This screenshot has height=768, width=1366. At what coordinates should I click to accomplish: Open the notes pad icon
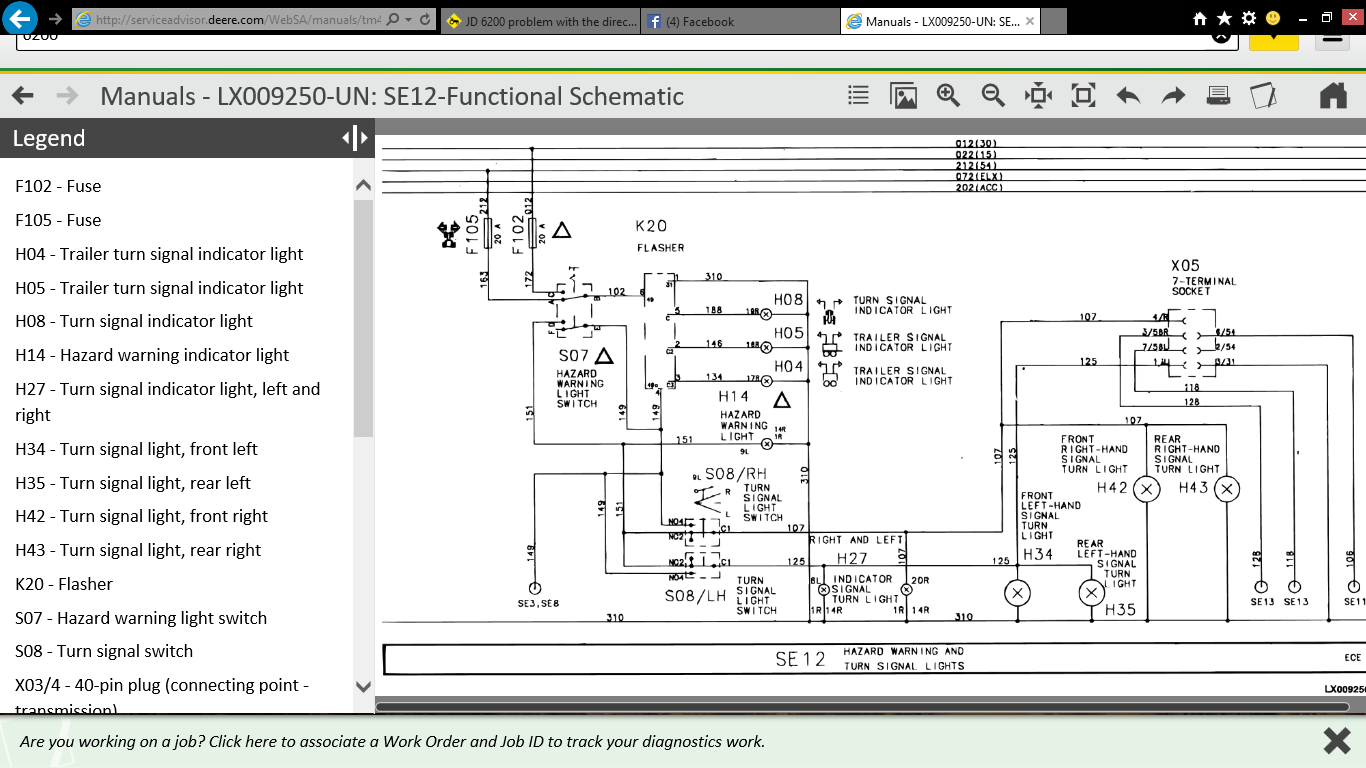pyautogui.click(x=1264, y=96)
